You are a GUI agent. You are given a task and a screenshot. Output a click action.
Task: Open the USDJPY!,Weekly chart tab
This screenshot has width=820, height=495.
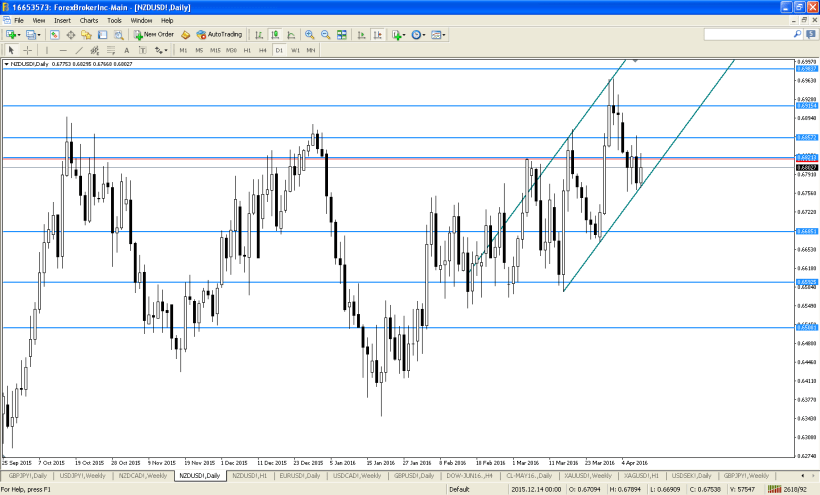pos(82,476)
